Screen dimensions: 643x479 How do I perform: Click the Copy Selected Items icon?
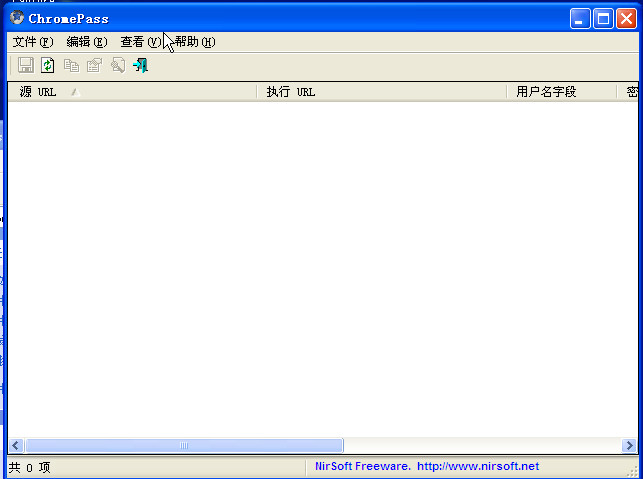tap(71, 65)
